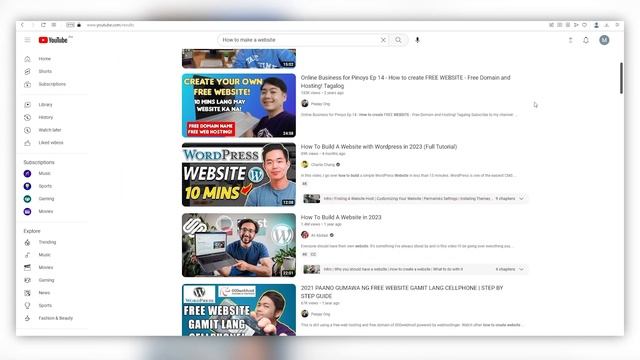Click the YouTube logo
Screen dimensions: 640x360
point(53,40)
